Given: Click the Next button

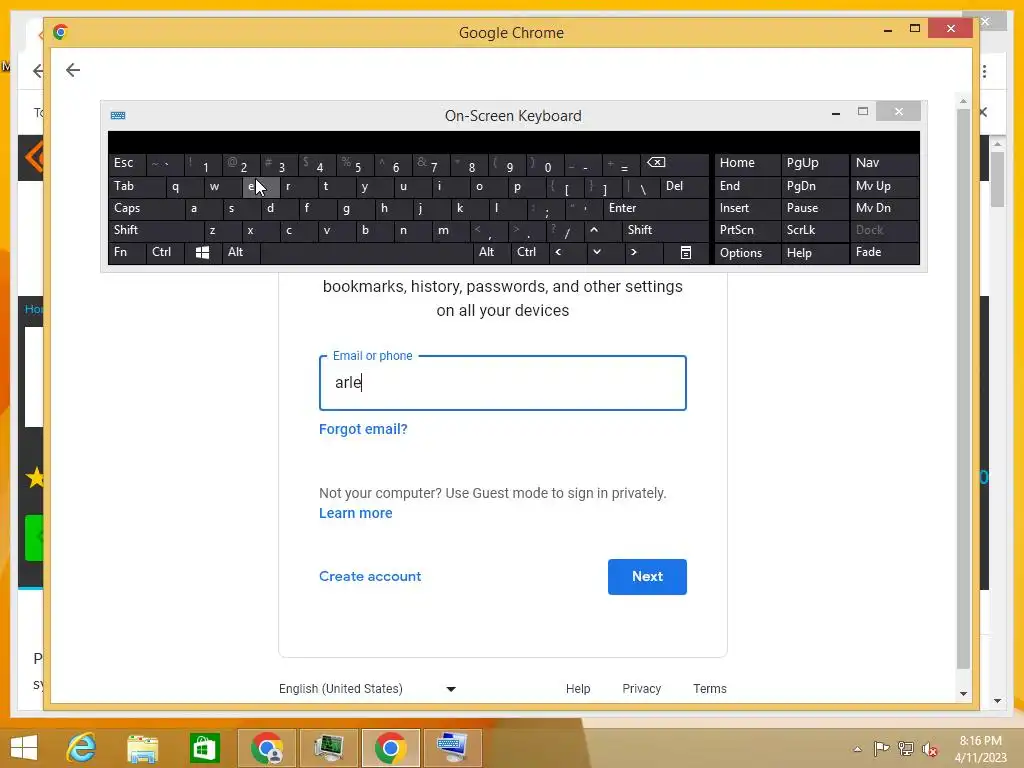Looking at the screenshot, I should [647, 577].
